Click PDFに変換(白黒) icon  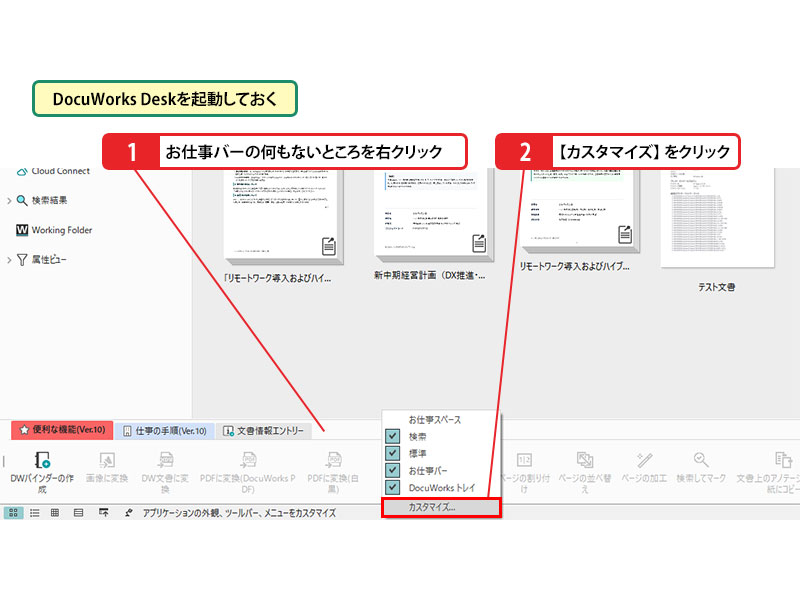pos(333,460)
